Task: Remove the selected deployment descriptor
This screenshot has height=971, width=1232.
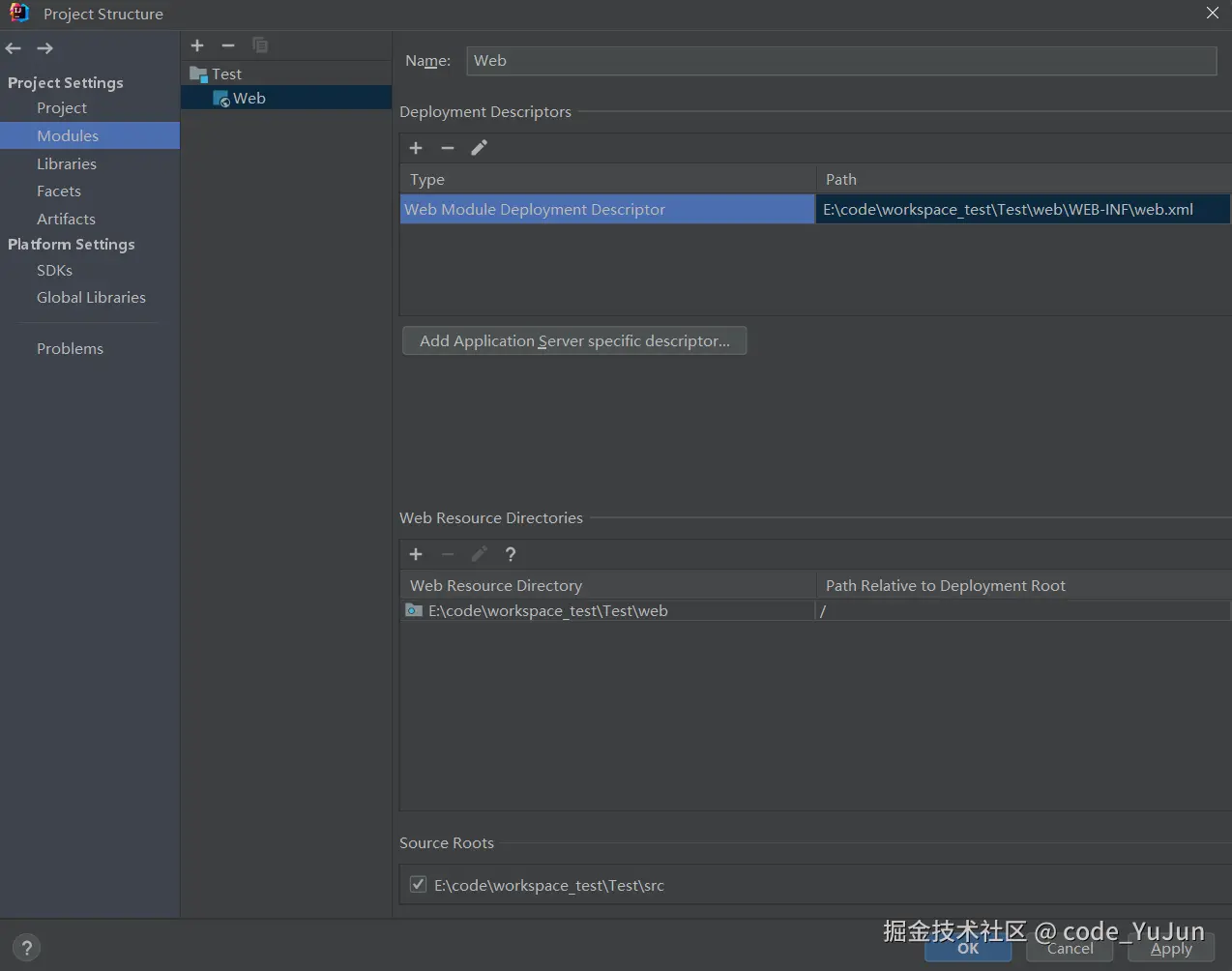Action: [x=448, y=148]
